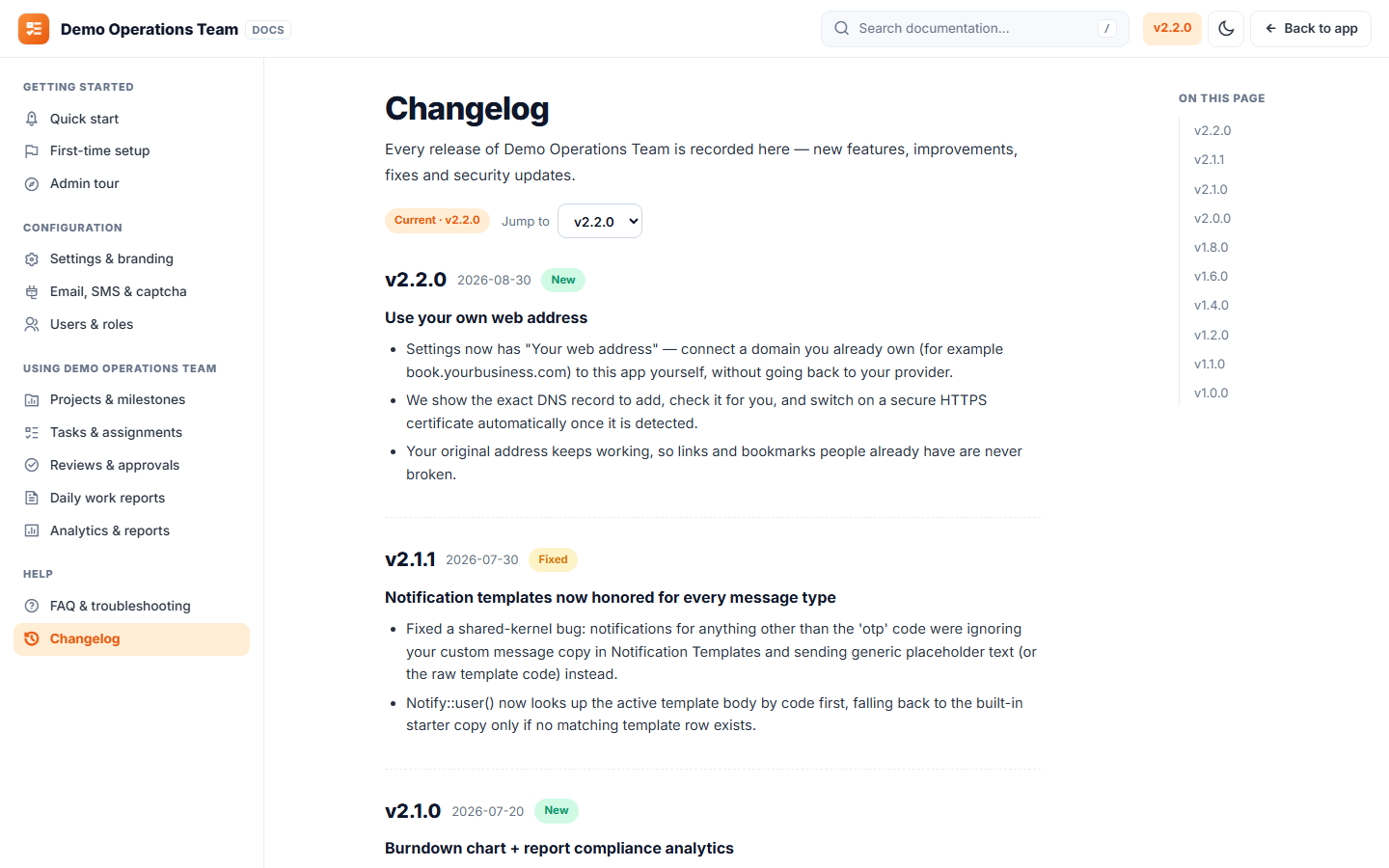
Task: Click the New badge beside v2.2.0 heading
Action: click(x=563, y=281)
